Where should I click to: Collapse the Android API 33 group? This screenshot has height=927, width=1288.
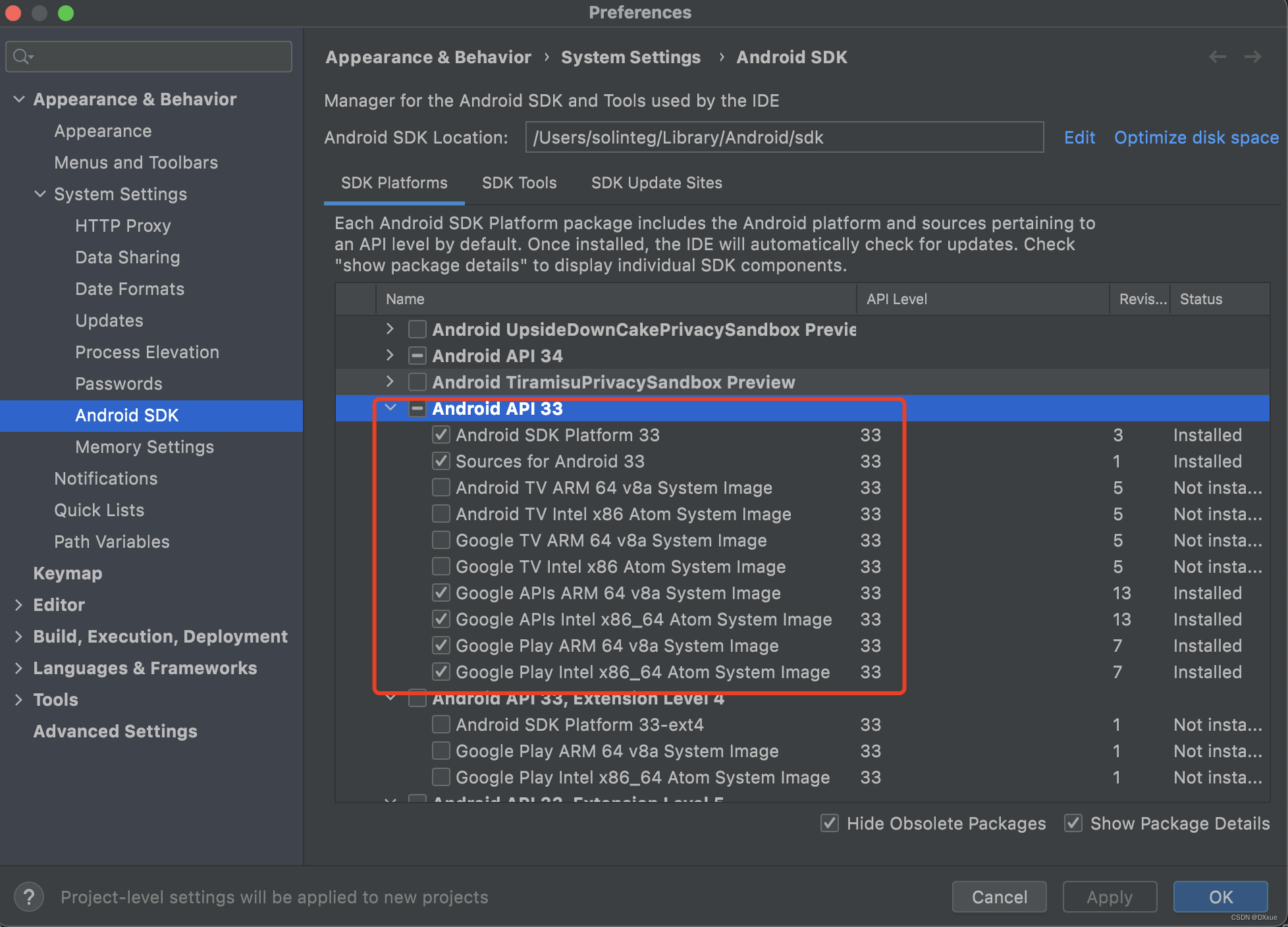[390, 408]
